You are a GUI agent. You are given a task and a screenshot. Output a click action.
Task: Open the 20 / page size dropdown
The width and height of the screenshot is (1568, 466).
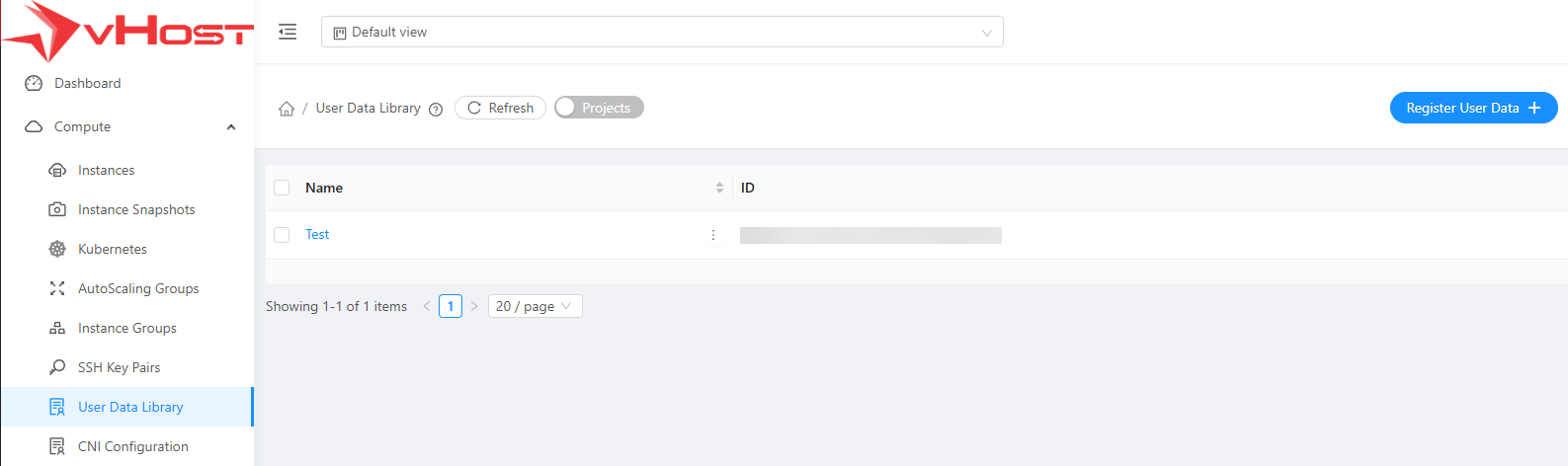point(535,306)
